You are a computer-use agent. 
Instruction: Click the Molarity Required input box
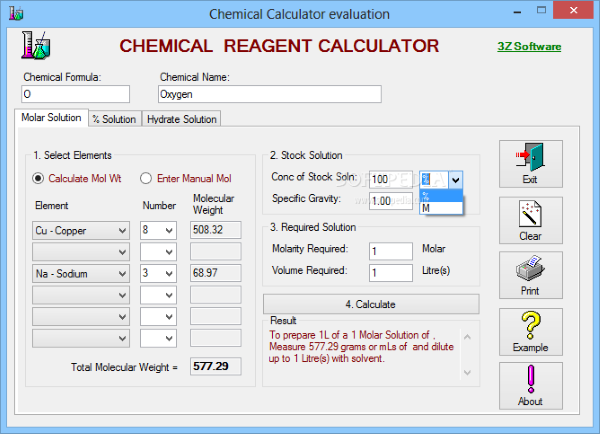coord(390,250)
